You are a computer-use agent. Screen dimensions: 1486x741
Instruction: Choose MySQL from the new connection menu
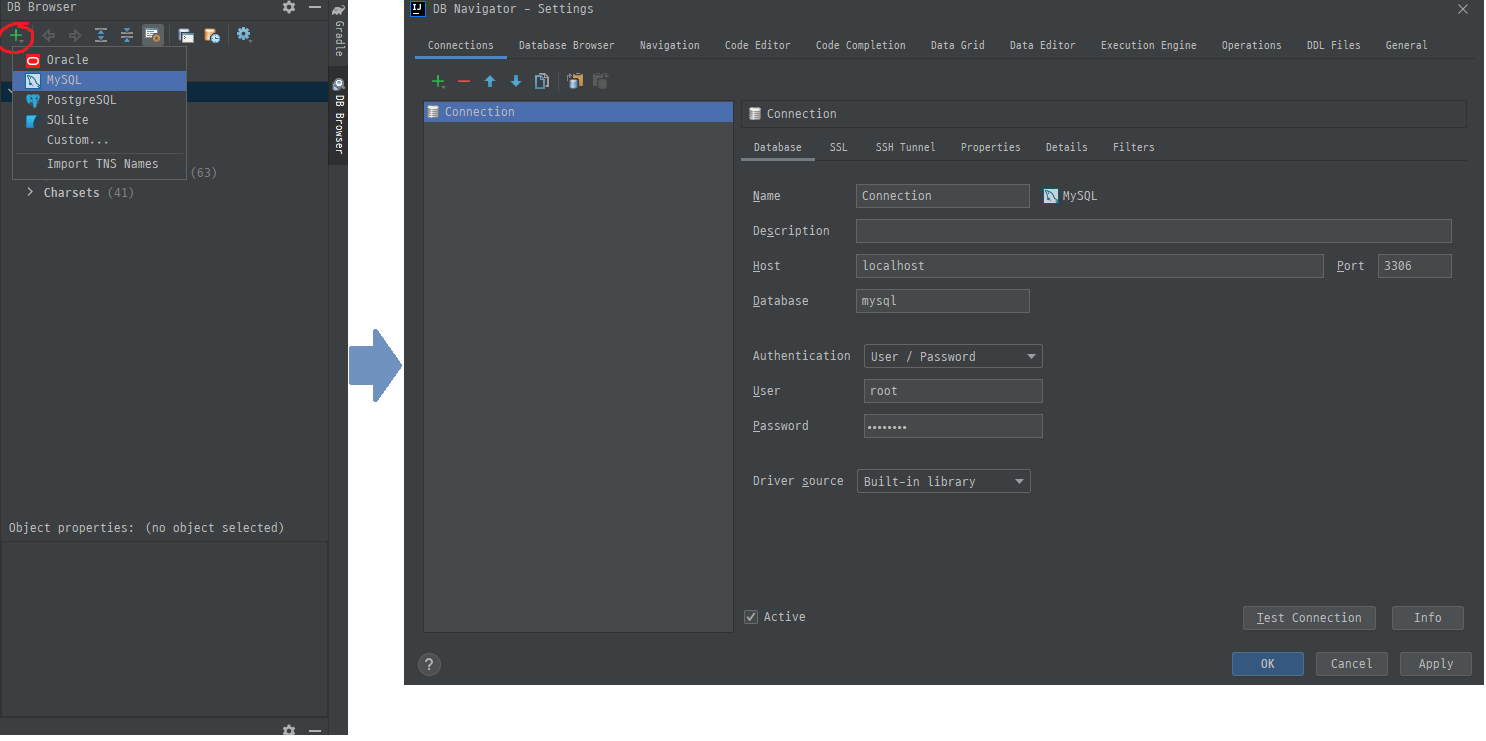99,80
